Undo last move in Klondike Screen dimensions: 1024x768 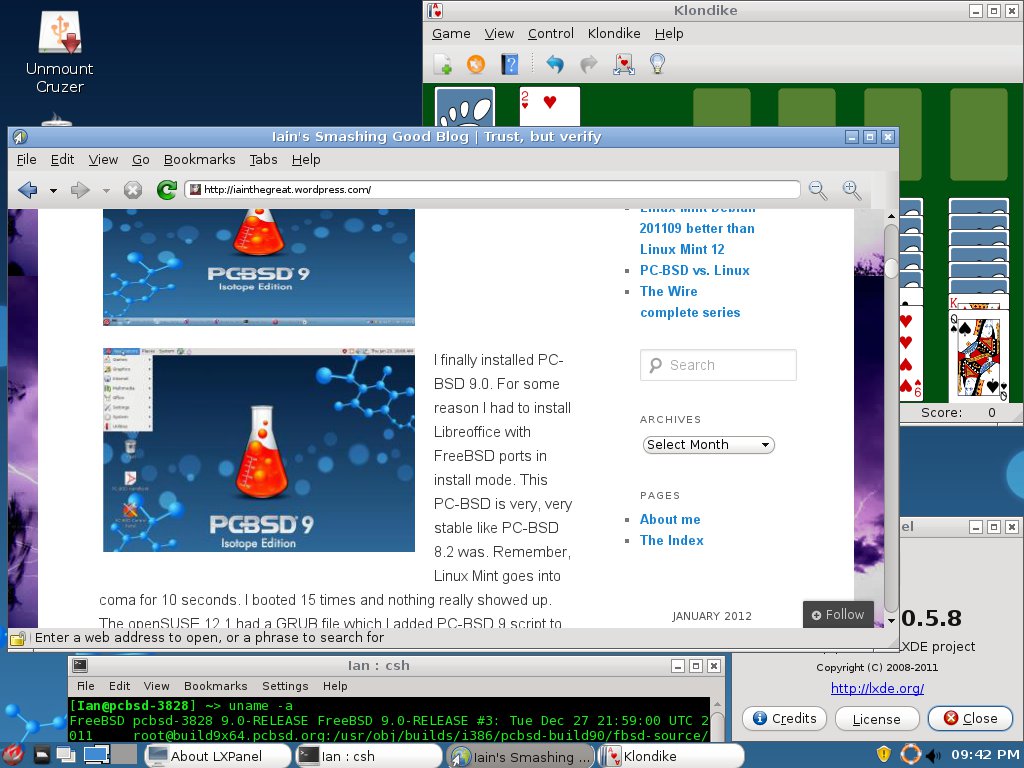pyautogui.click(x=555, y=63)
